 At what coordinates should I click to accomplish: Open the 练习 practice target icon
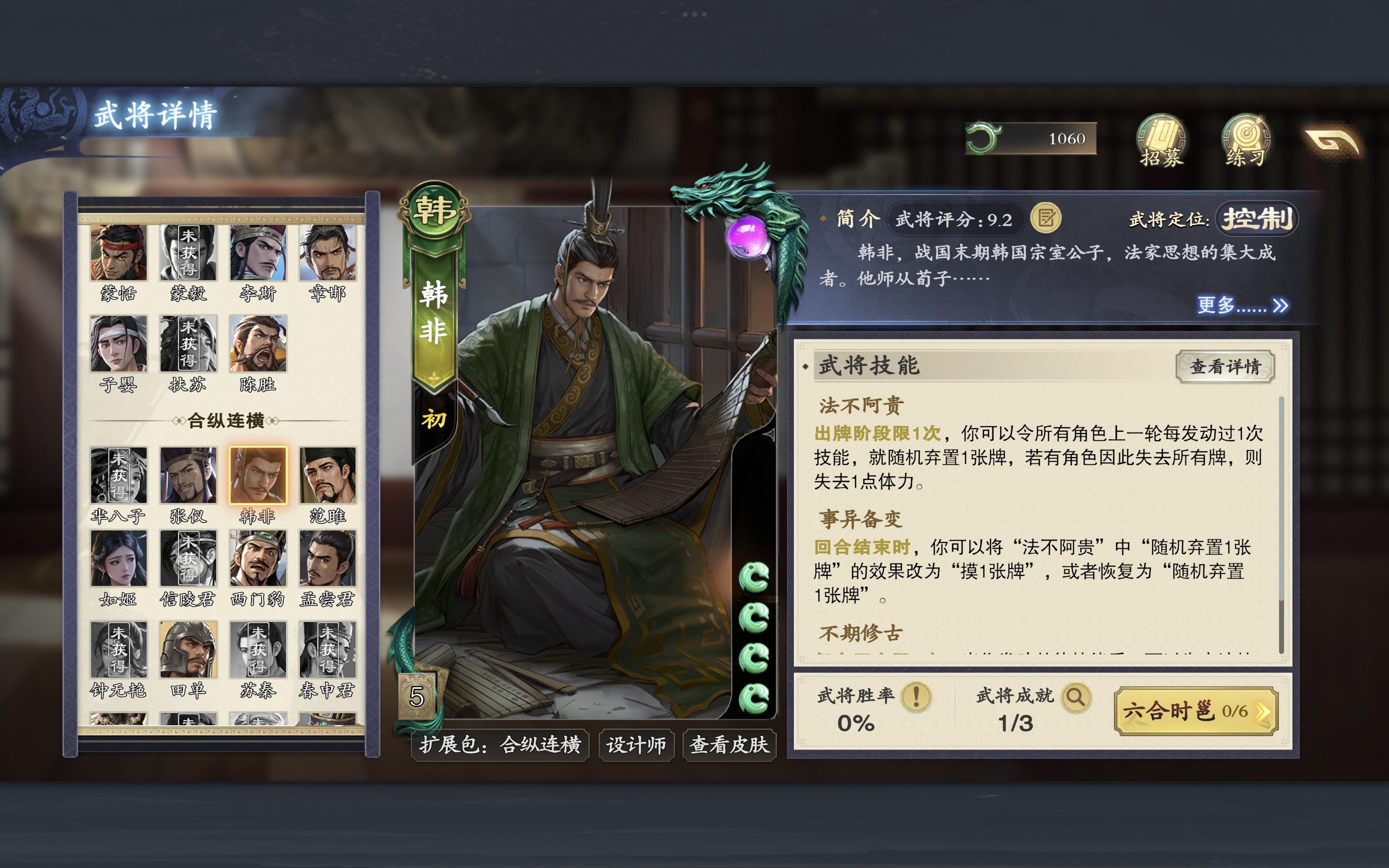tap(1245, 140)
